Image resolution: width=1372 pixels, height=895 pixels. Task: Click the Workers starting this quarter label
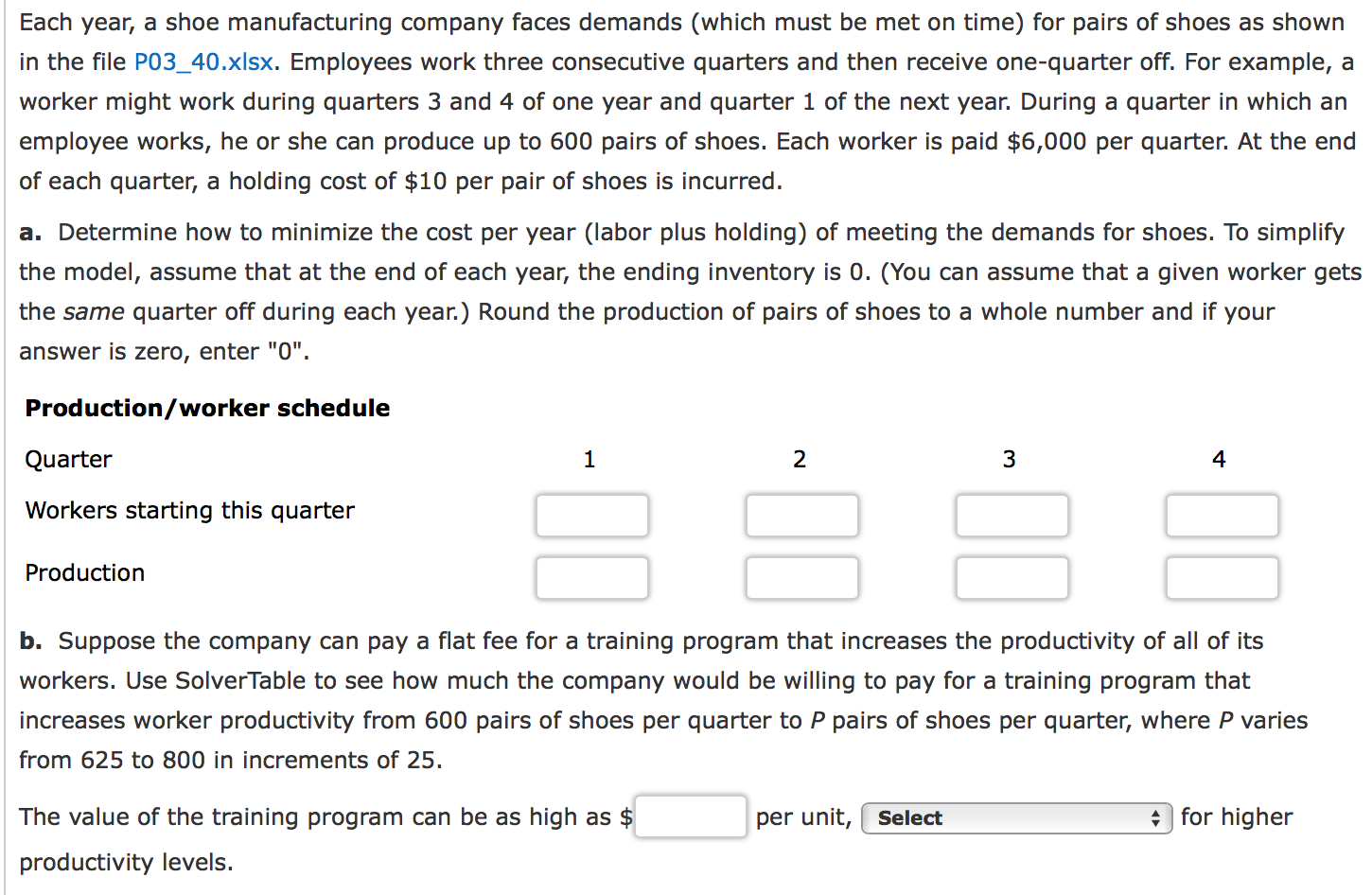[189, 510]
